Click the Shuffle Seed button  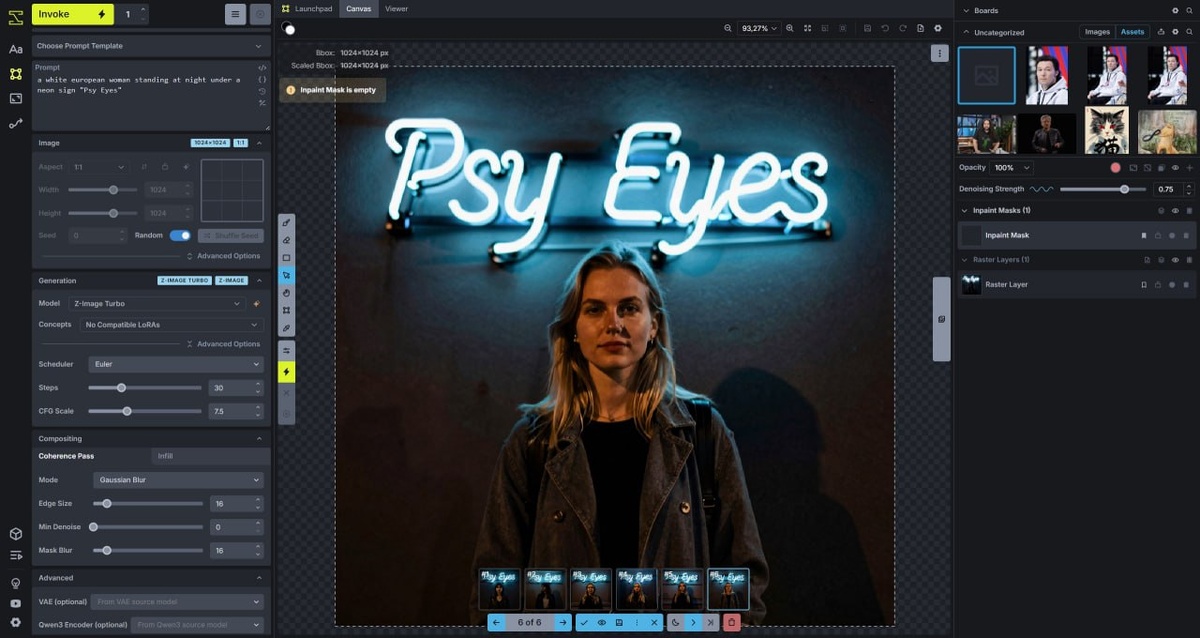pyautogui.click(x=230, y=236)
